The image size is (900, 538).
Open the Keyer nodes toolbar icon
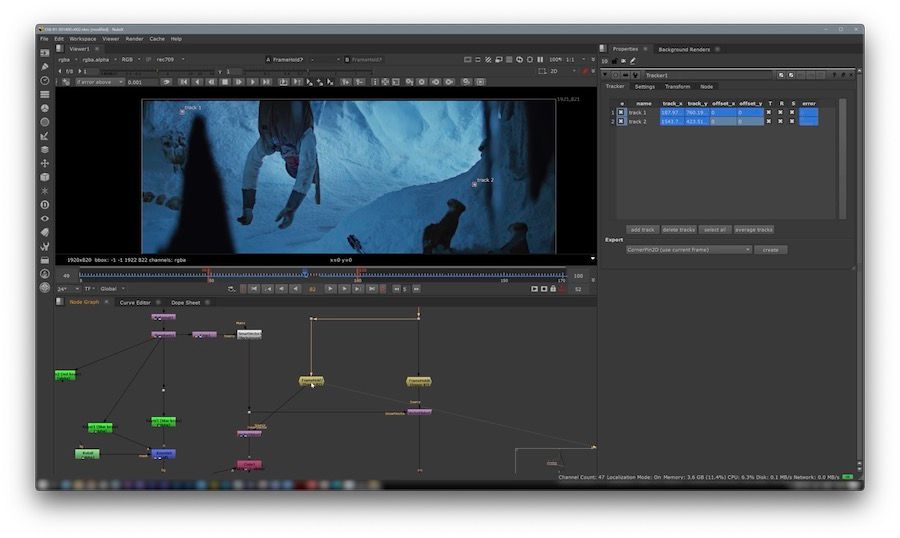(45, 136)
